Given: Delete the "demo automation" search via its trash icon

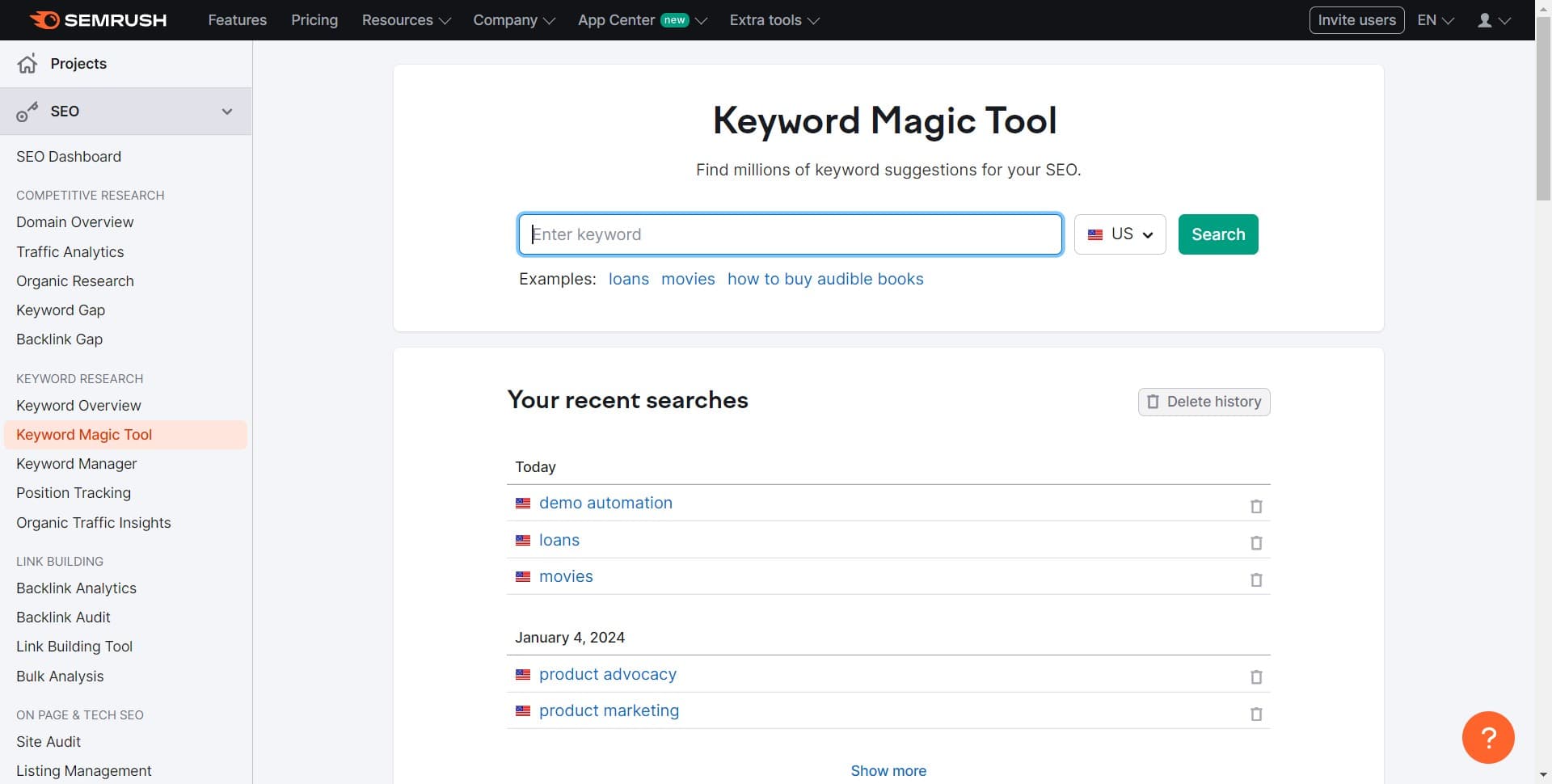Looking at the screenshot, I should 1255,506.
